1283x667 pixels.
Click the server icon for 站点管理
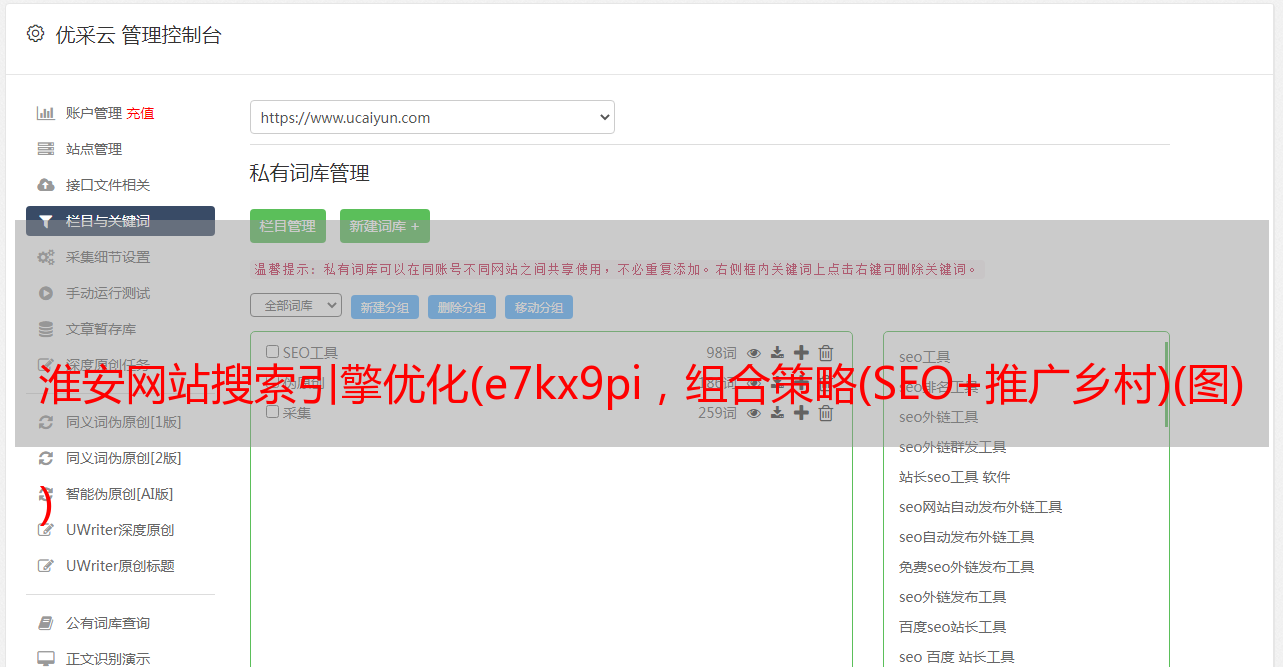click(45, 149)
